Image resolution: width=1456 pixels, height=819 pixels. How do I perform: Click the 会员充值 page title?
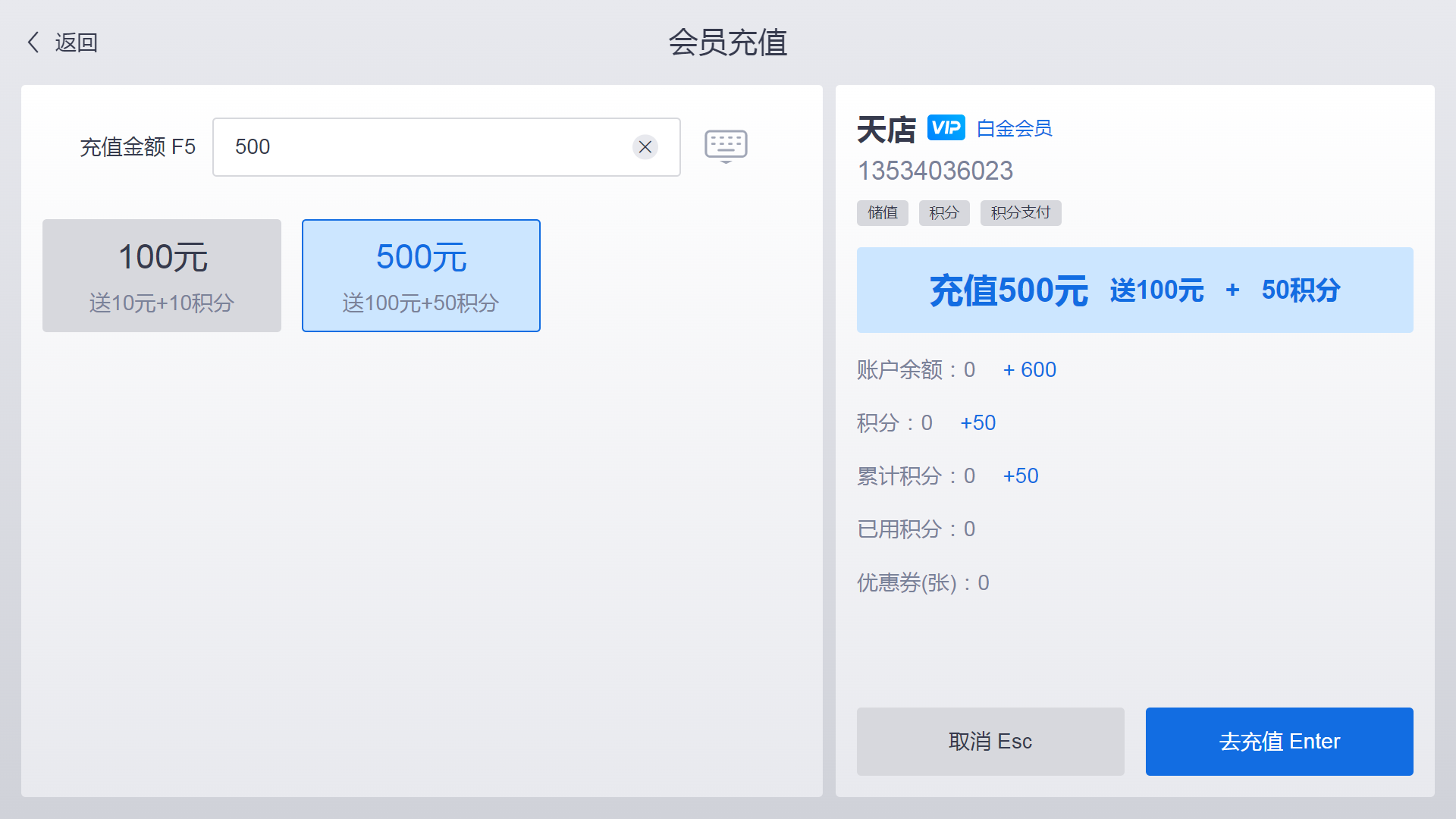click(x=728, y=43)
